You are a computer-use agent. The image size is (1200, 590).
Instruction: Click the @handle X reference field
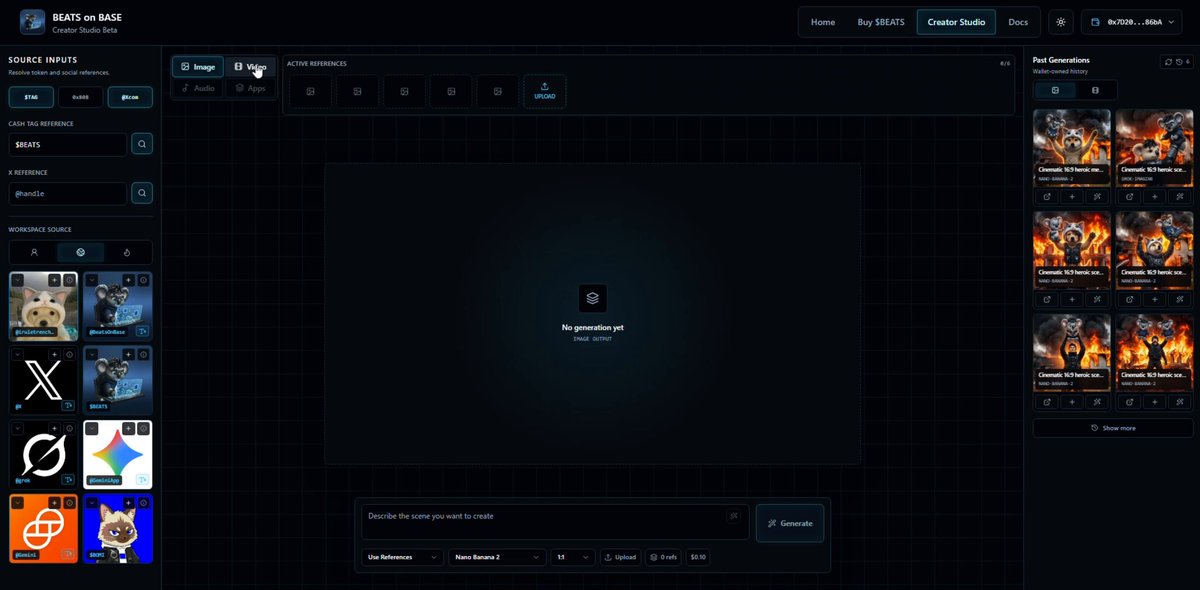pos(68,193)
